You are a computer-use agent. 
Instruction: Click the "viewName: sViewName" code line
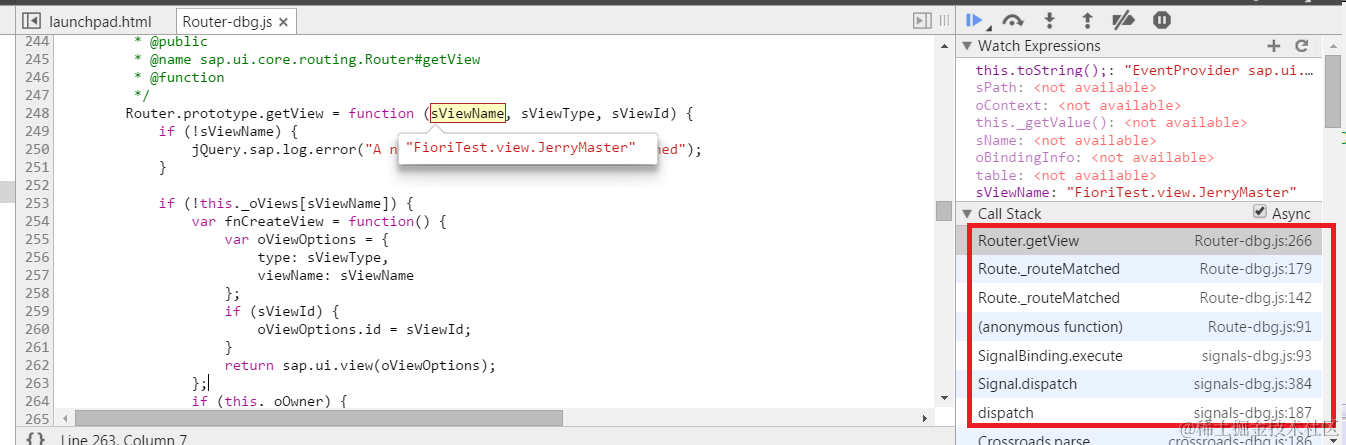click(x=335, y=276)
